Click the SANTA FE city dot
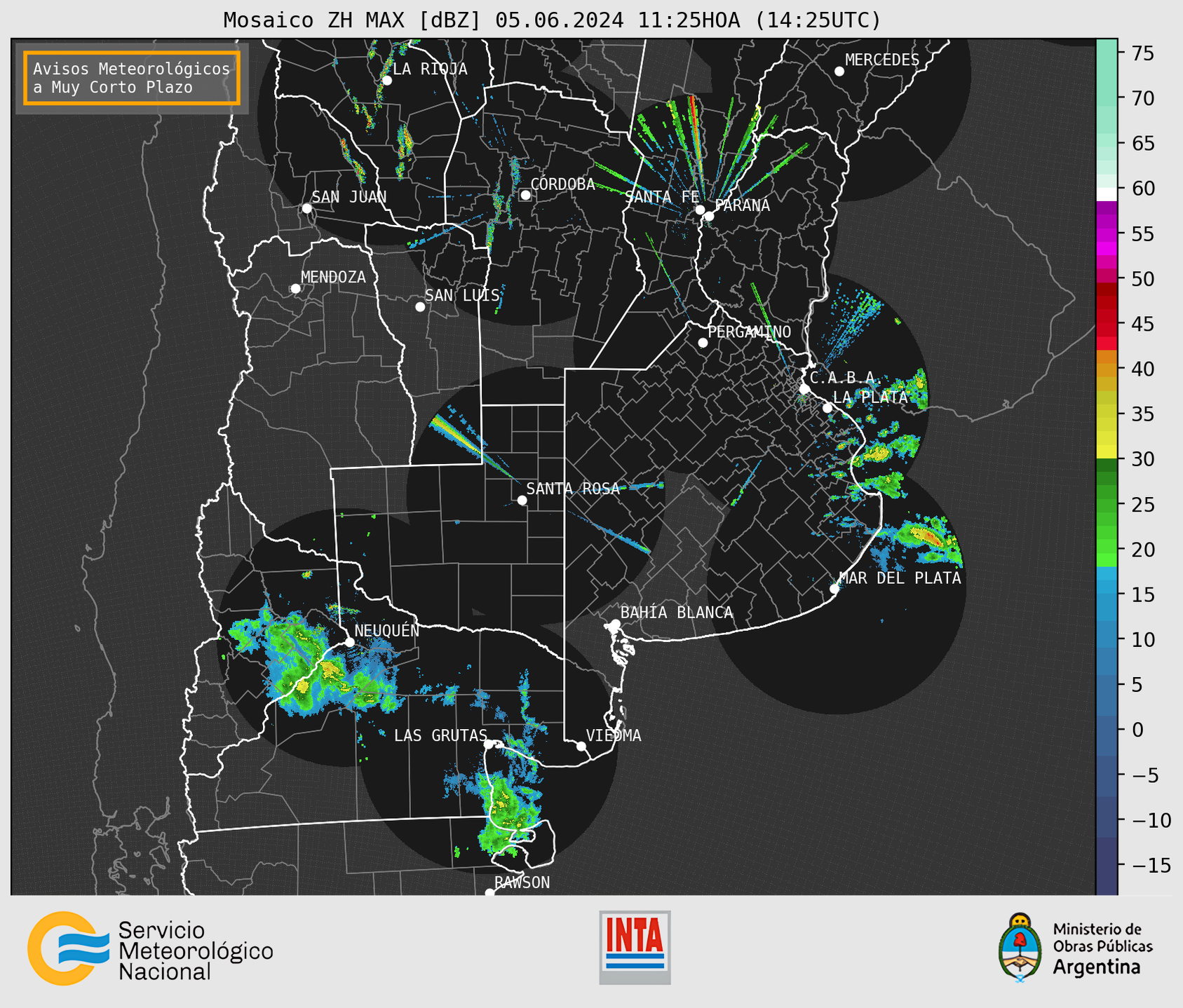Image resolution: width=1183 pixels, height=1008 pixels. tap(700, 210)
